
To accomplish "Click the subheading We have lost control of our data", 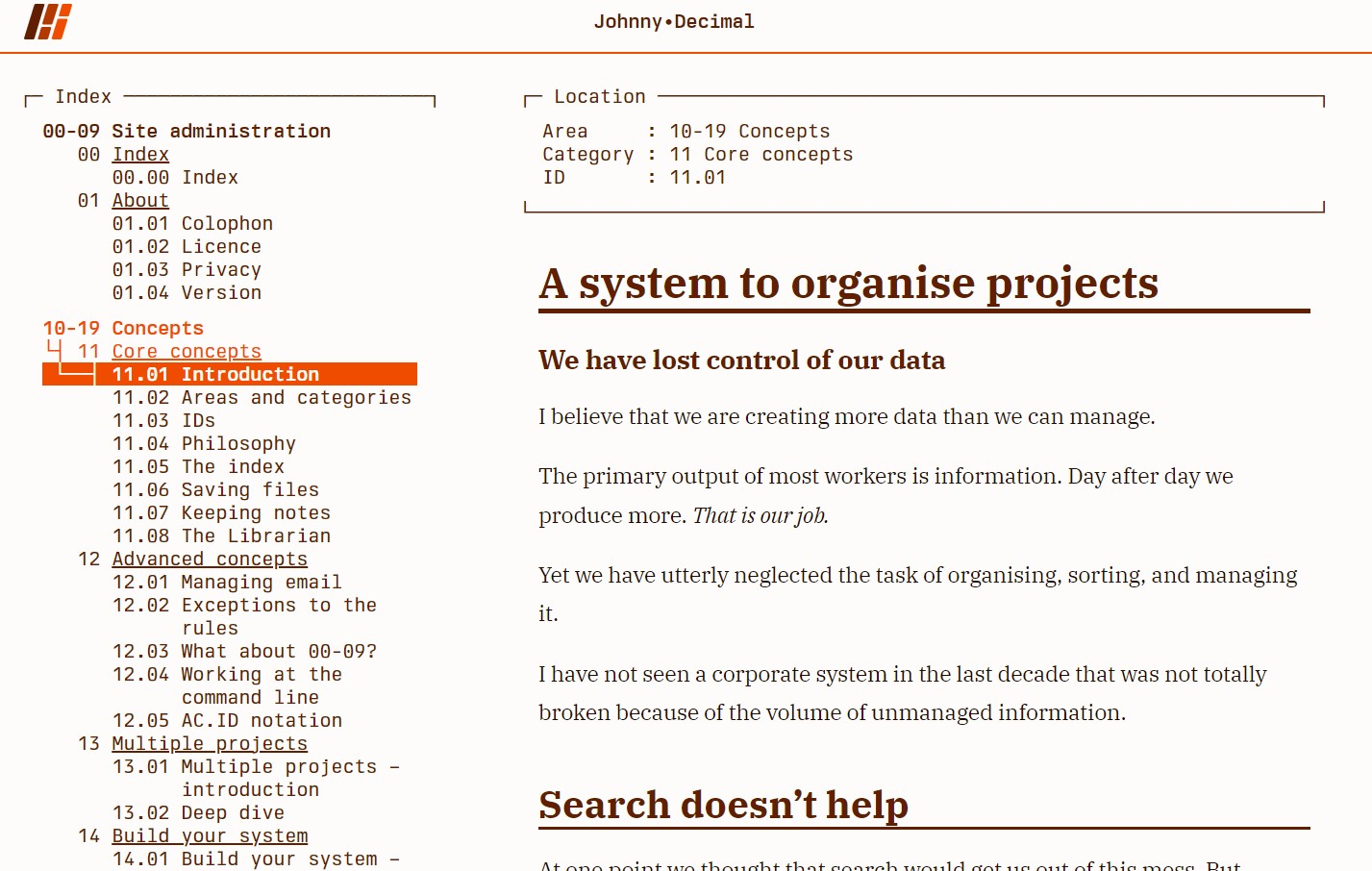I will click(x=741, y=361).
